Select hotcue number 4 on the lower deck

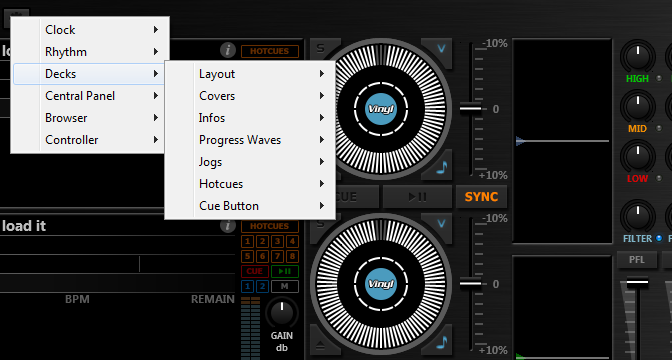292,241
